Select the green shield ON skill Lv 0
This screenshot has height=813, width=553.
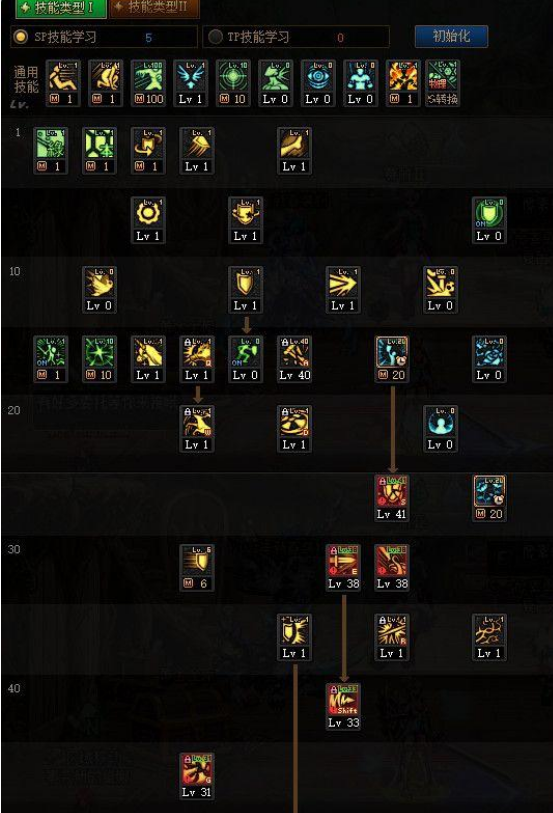click(489, 220)
